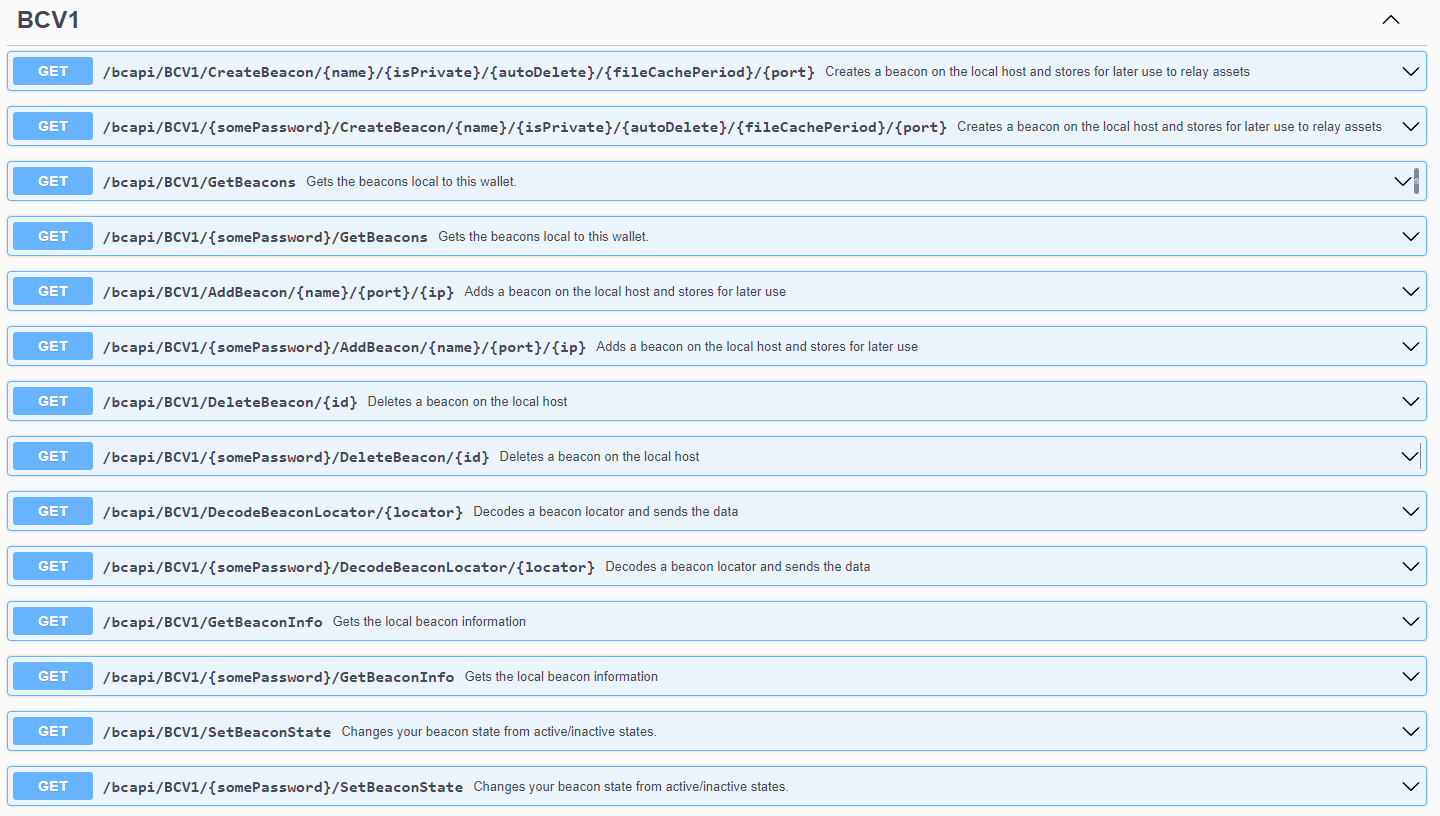The height and width of the screenshot is (816, 1440).
Task: Click GET badge for /bcapi/BCV1/AddBeacon
Action: pyautogui.click(x=53, y=291)
